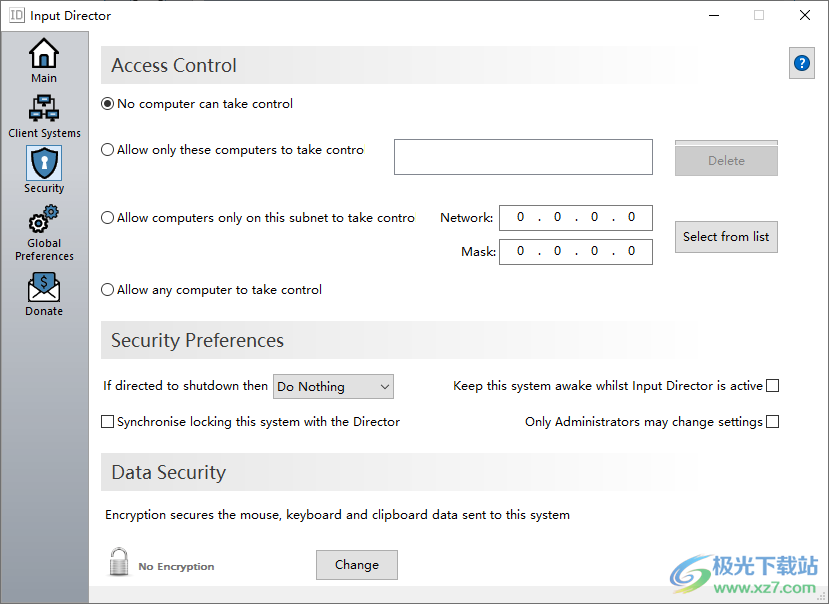The width and height of the screenshot is (829, 604).
Task: Click the padlock No Encryption icon
Action: pyautogui.click(x=118, y=562)
